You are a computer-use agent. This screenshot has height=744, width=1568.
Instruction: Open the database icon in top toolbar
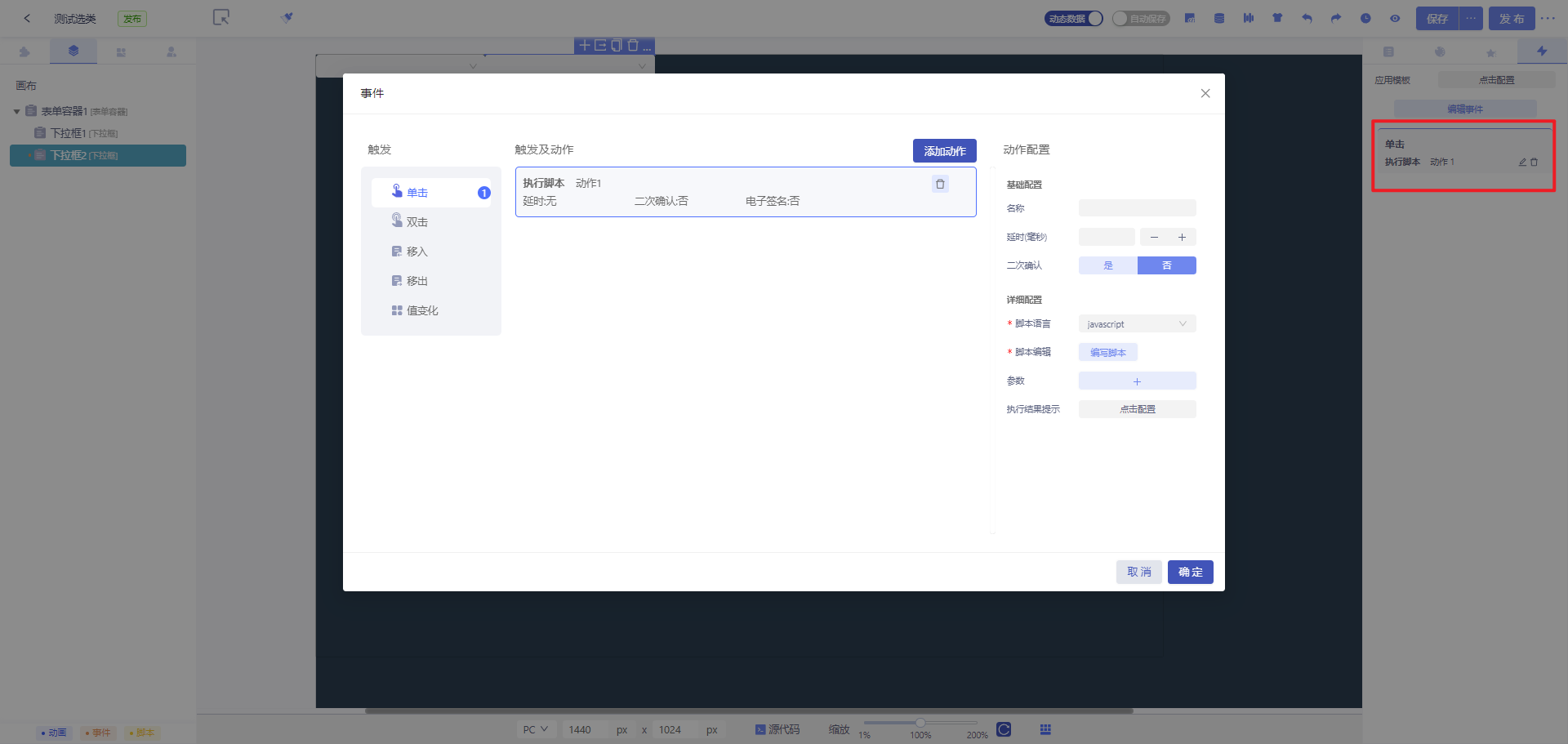click(x=1219, y=18)
